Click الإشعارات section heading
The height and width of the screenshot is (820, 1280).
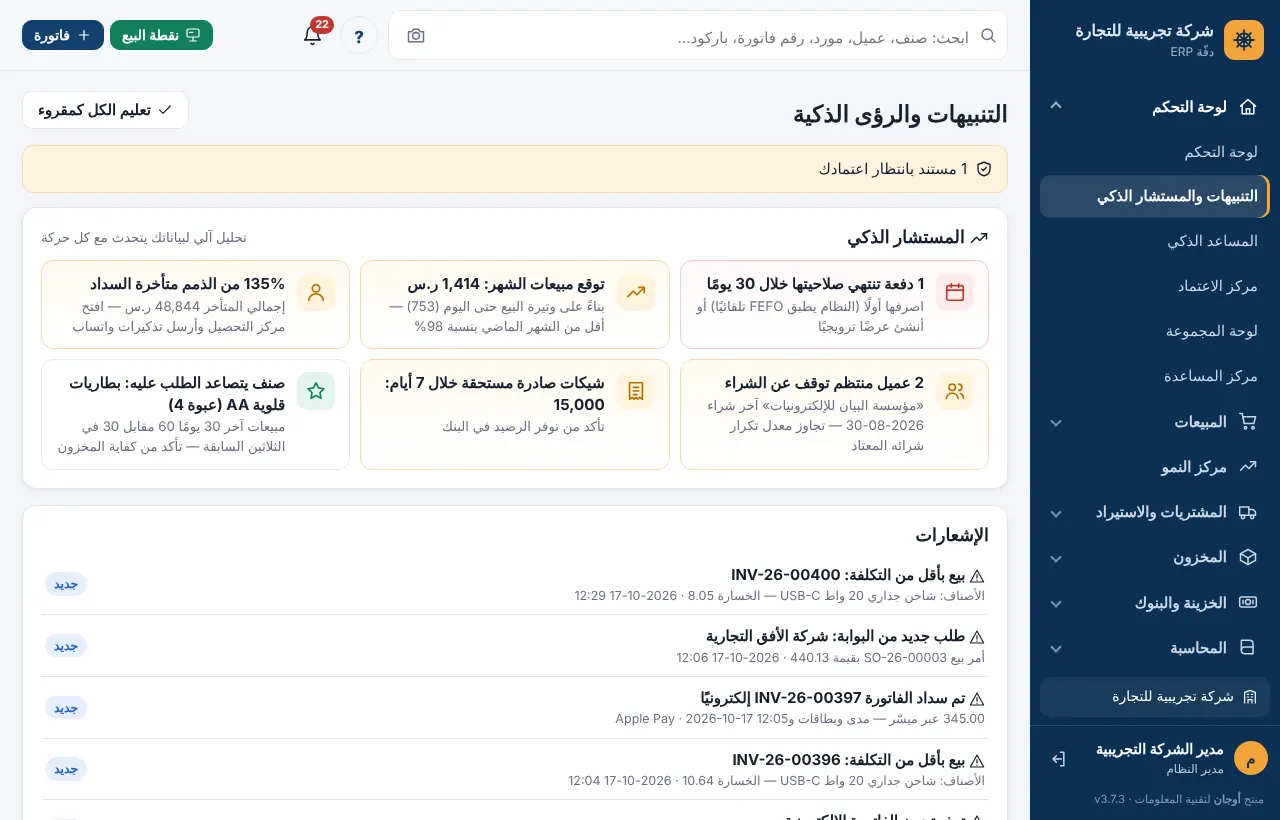(952, 535)
